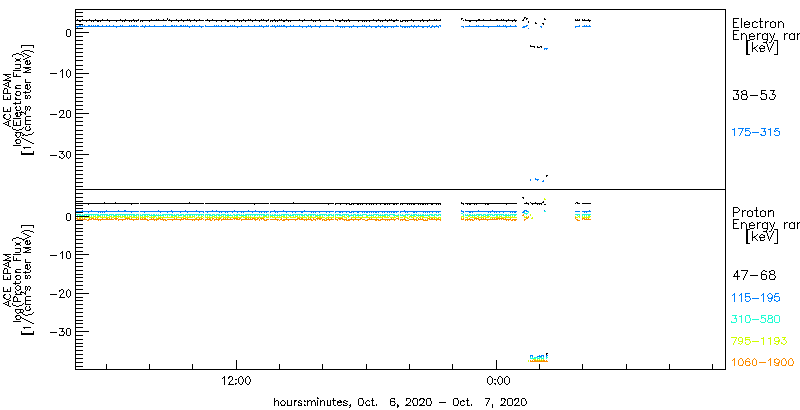Click the -30 tick label on the electron plot
Screen dimensions: 800x410
[x=58, y=154]
